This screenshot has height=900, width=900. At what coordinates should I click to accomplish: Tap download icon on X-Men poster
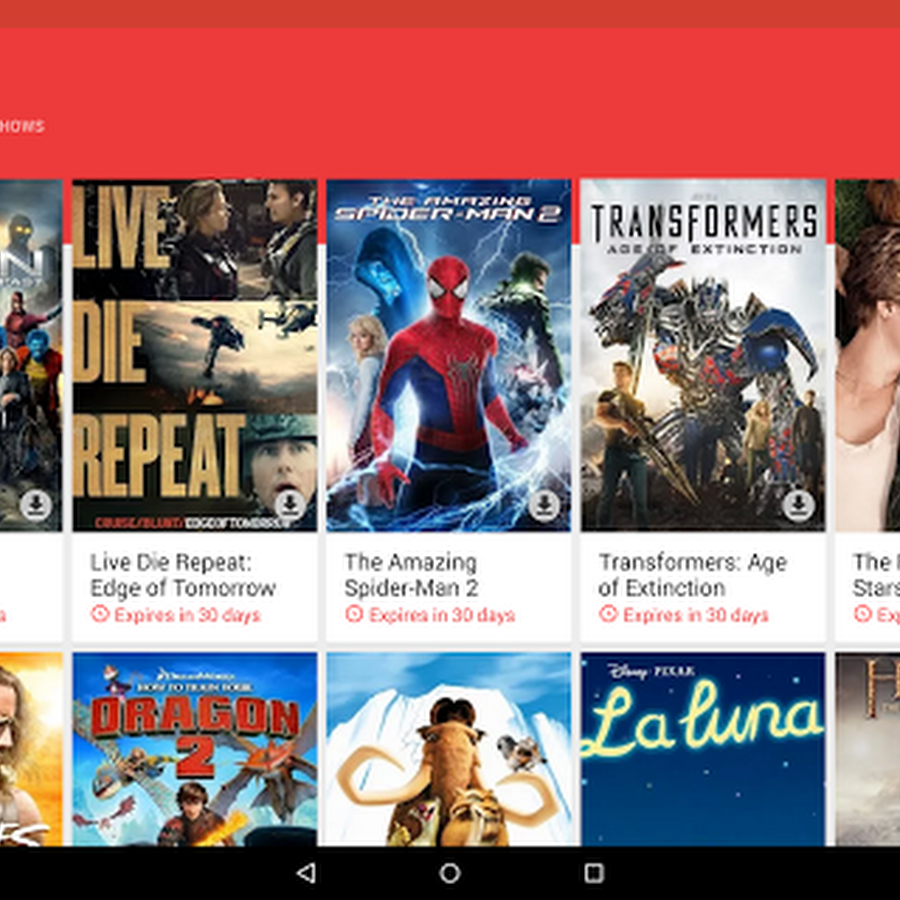tap(36, 505)
